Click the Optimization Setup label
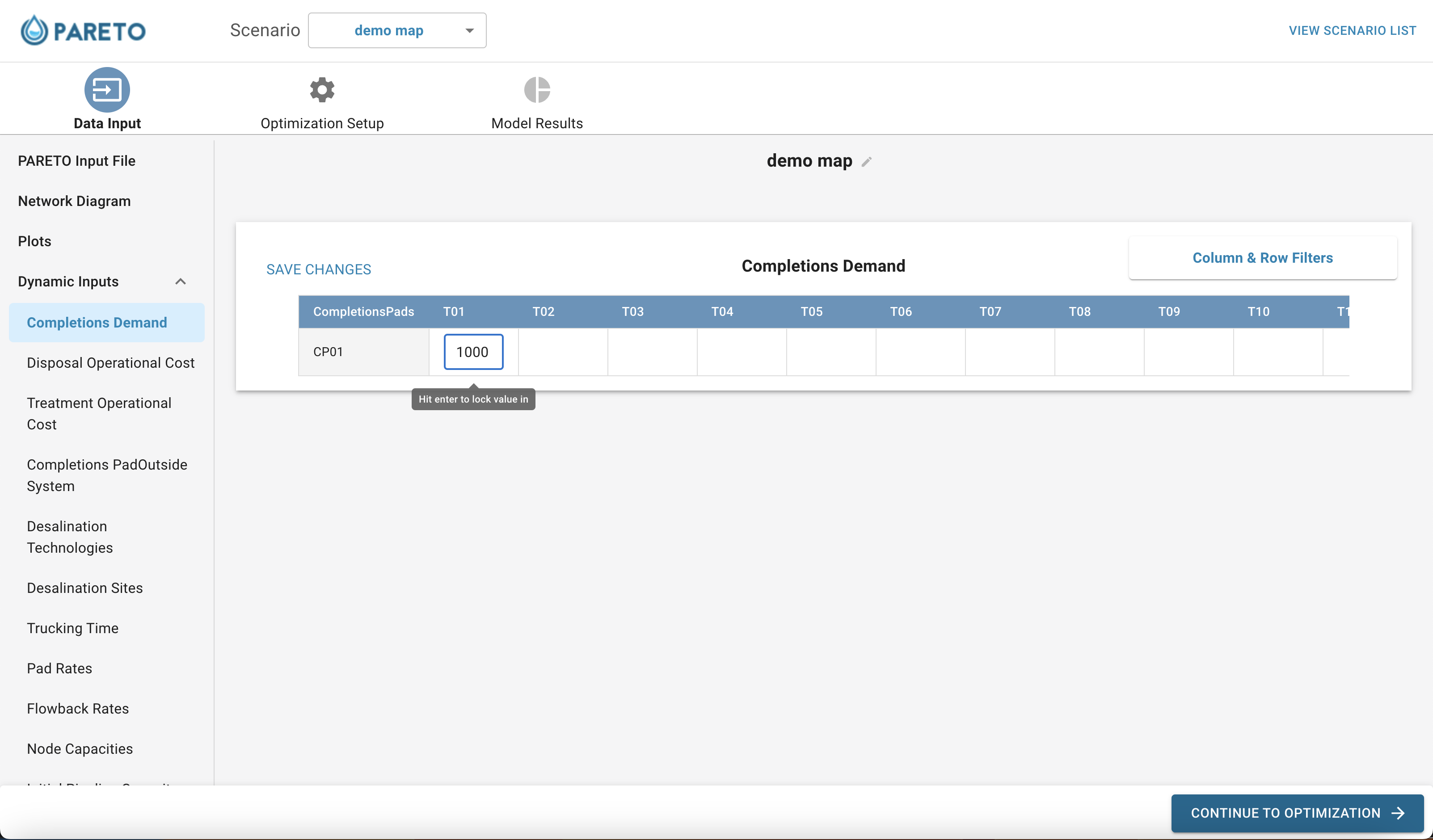Image resolution: width=1433 pixels, height=840 pixels. [x=322, y=123]
